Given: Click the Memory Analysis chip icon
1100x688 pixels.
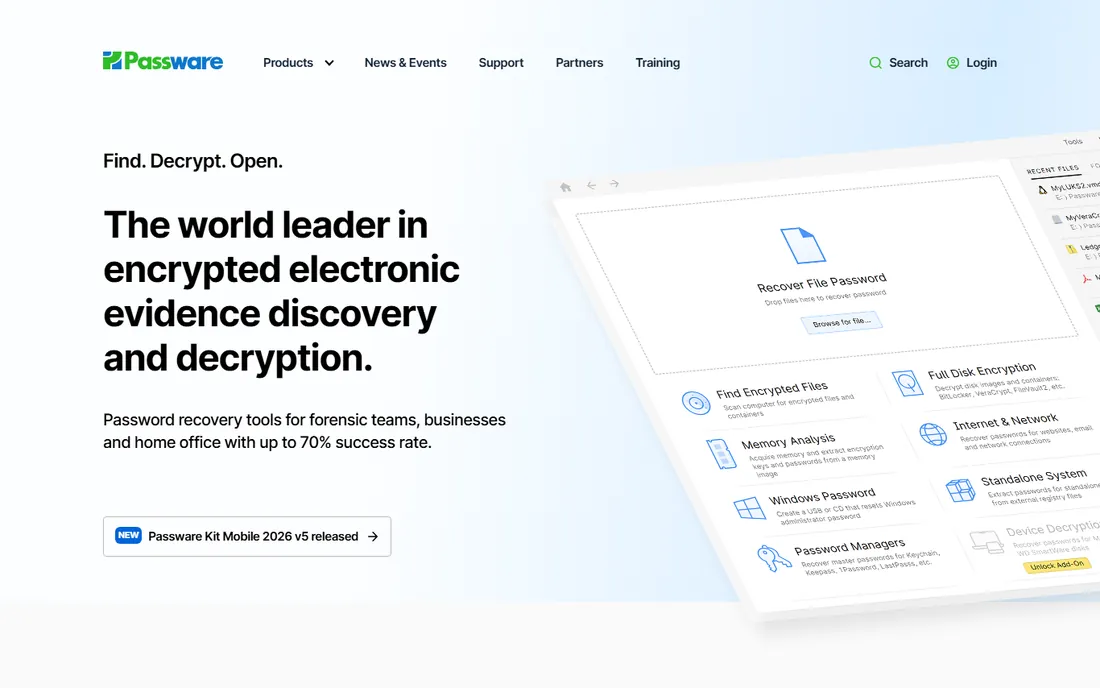Looking at the screenshot, I should [x=720, y=454].
